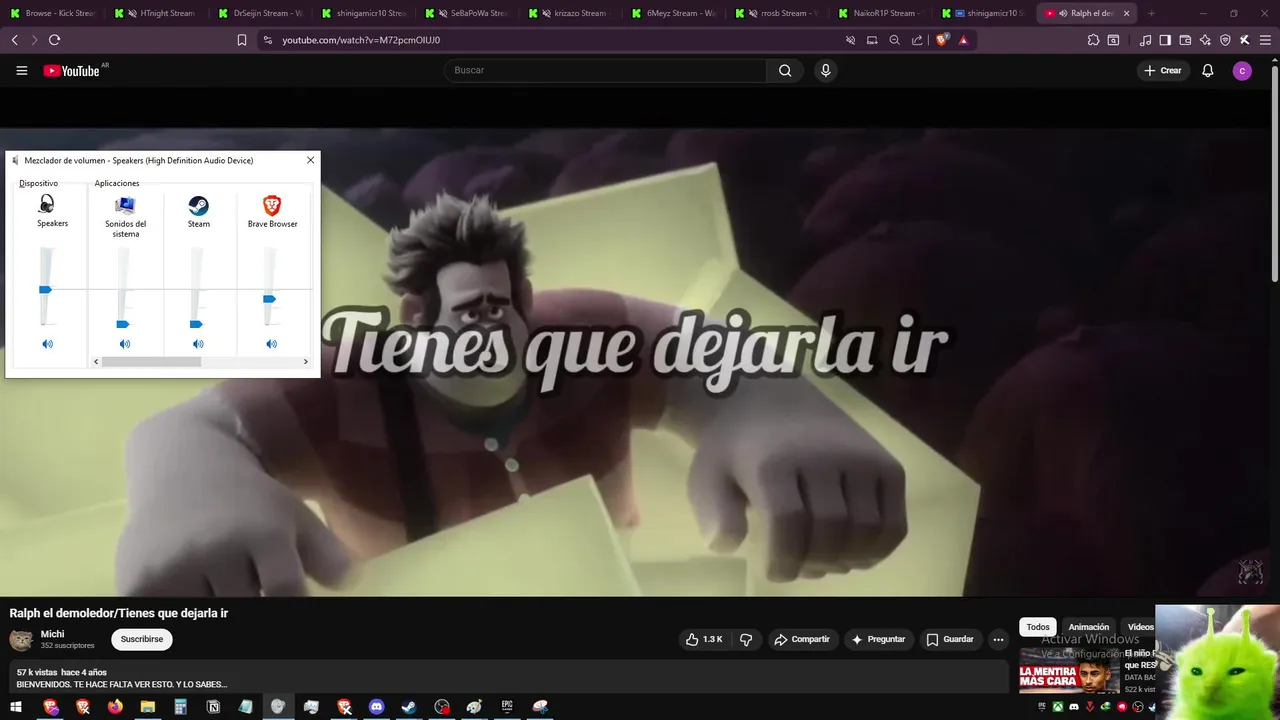Click the YouTube search magnifier button
1280x720 pixels.
pyautogui.click(x=785, y=70)
